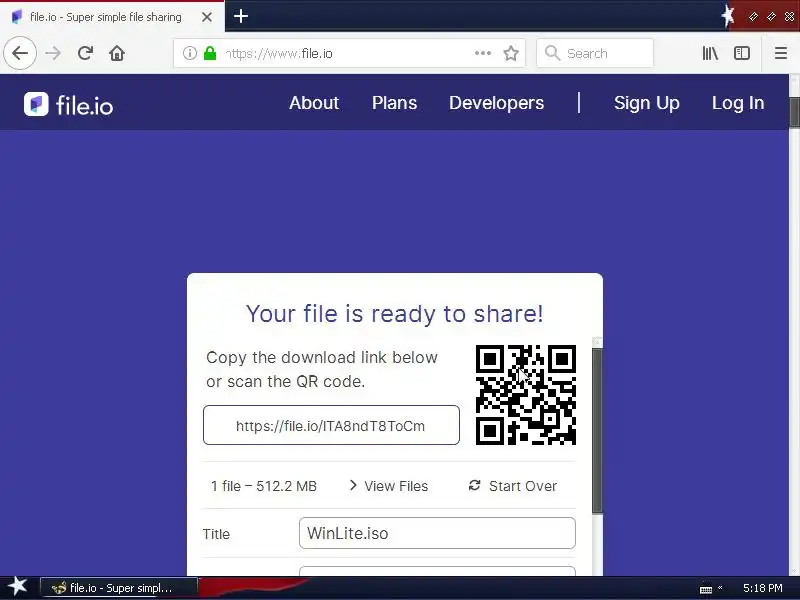Toggle the browser sidebar icon
Screen dimensions: 800x600
(742, 53)
